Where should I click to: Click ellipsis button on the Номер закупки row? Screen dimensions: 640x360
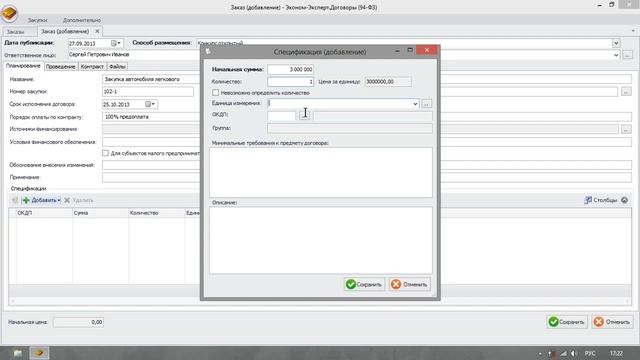click(x=626, y=92)
